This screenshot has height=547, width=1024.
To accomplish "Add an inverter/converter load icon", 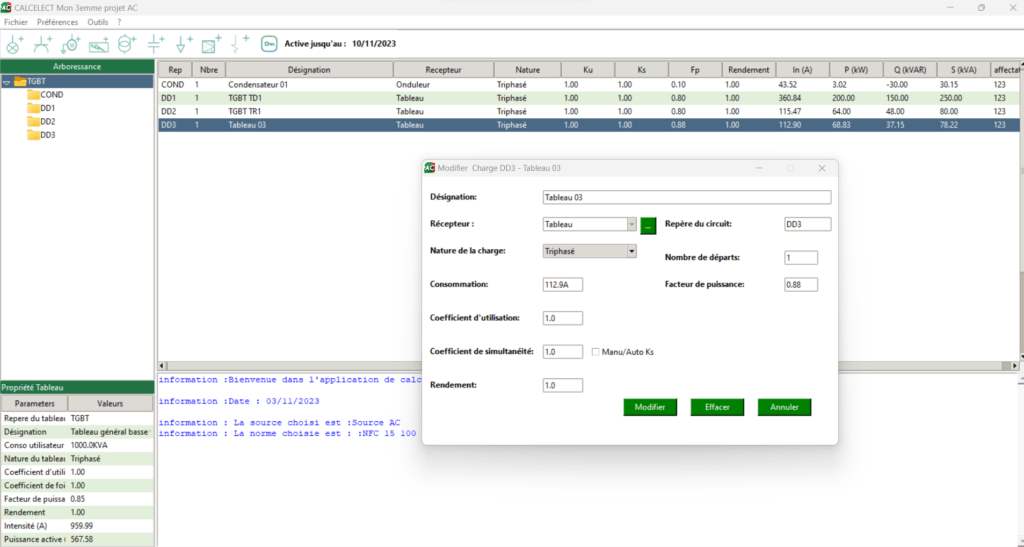I will click(99, 44).
